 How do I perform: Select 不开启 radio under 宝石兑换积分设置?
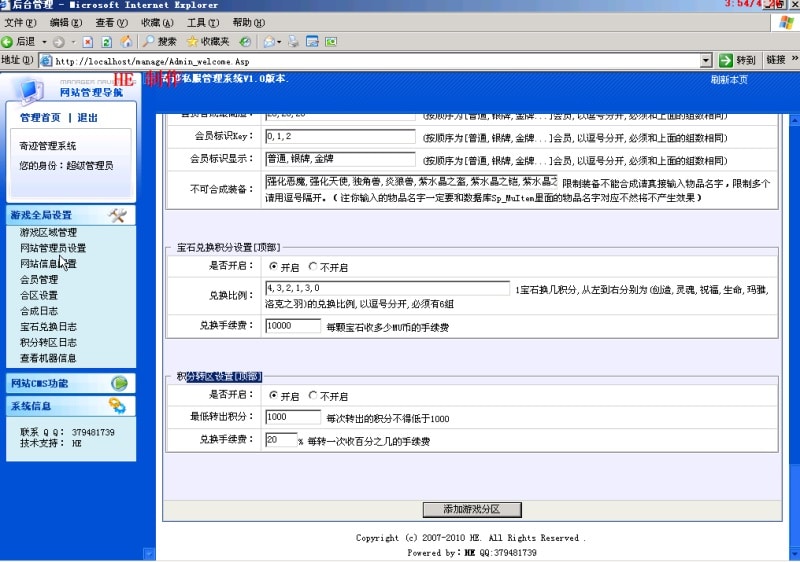[313, 267]
